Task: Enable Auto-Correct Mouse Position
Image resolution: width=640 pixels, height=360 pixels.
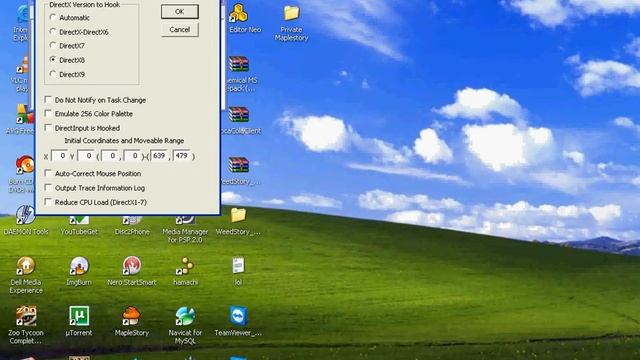Action: (48, 173)
